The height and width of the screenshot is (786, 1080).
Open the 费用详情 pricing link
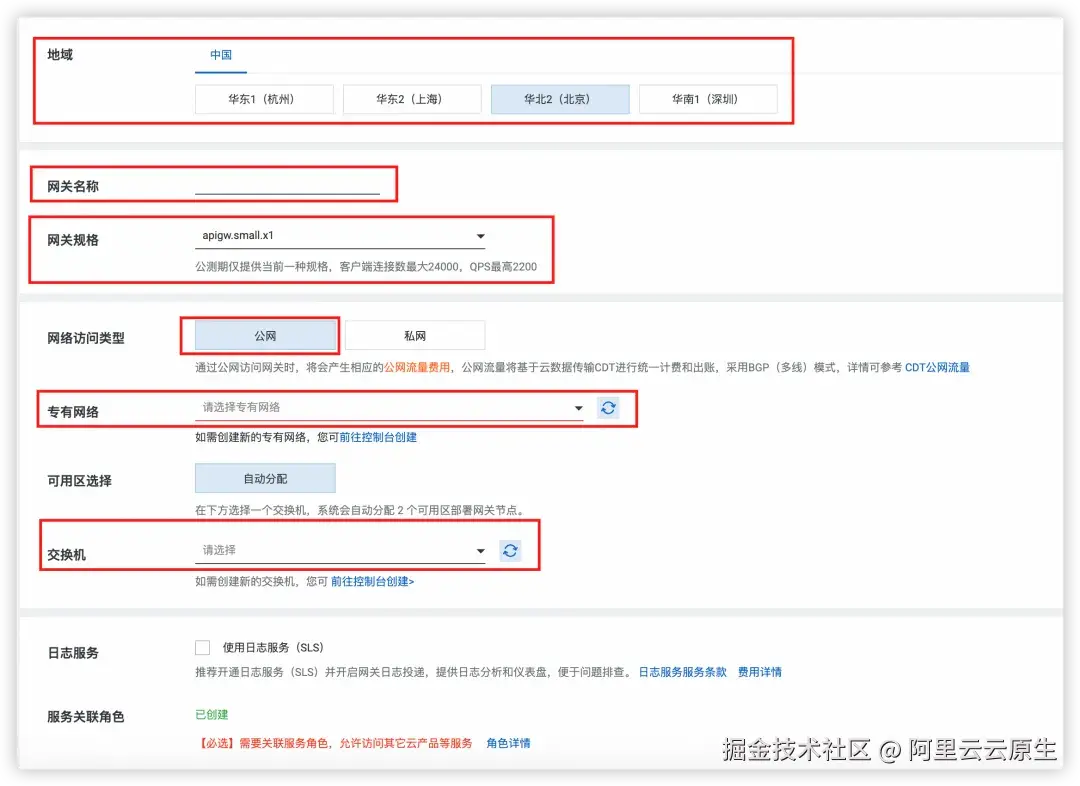click(x=761, y=672)
